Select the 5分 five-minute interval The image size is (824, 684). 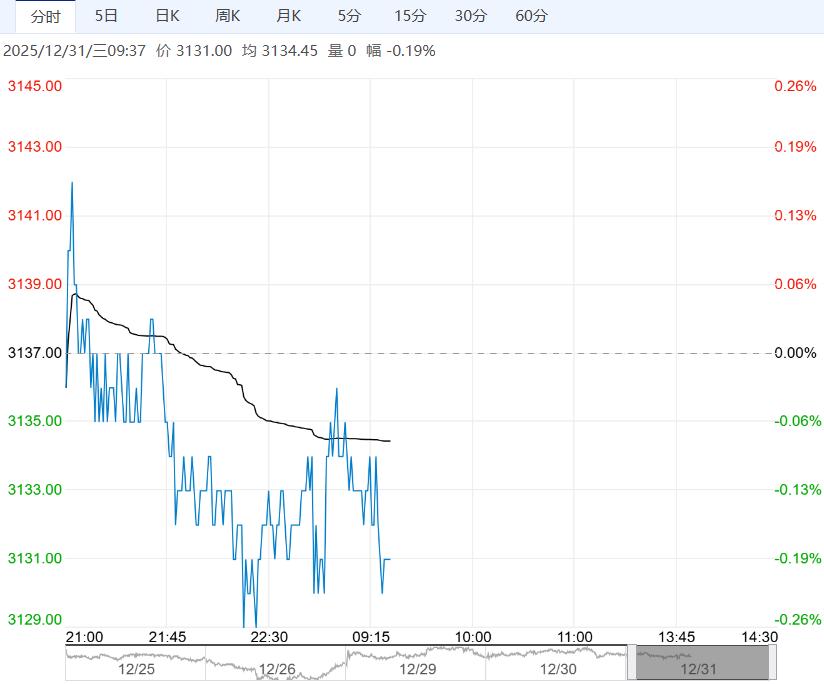tap(349, 16)
